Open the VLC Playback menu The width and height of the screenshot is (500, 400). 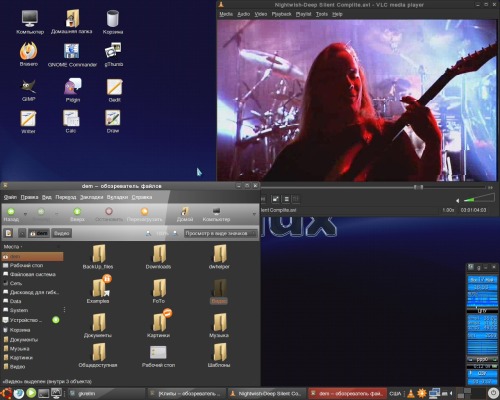[281, 14]
